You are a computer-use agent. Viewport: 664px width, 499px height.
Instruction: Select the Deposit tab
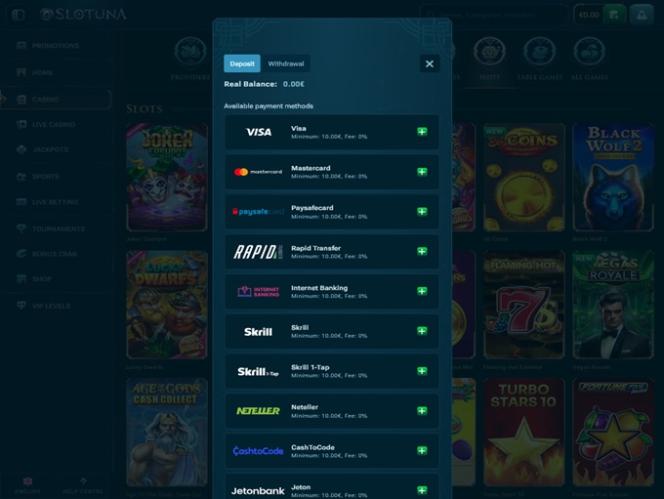click(242, 63)
